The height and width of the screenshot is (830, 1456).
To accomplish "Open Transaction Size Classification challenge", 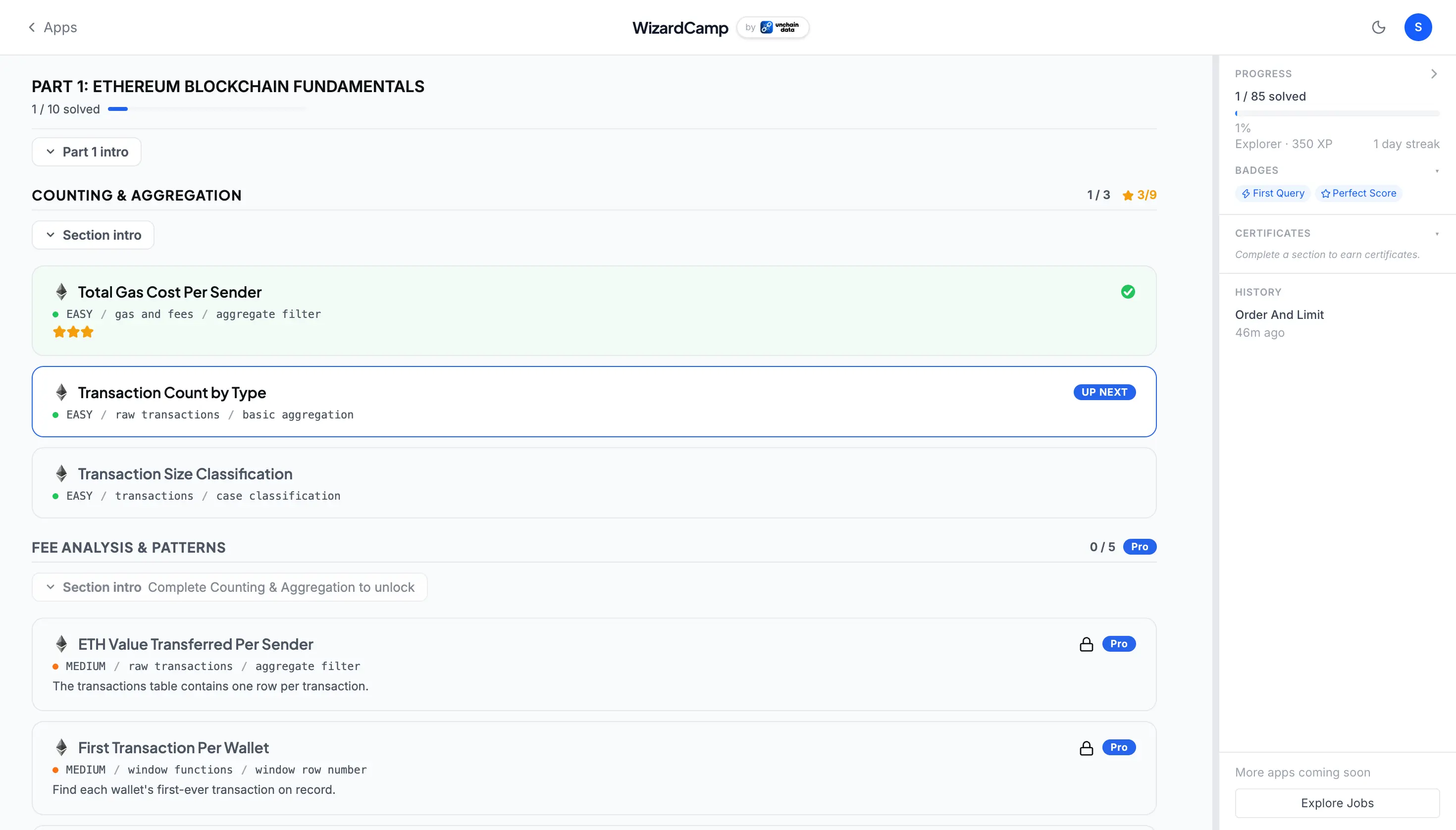I will [594, 483].
